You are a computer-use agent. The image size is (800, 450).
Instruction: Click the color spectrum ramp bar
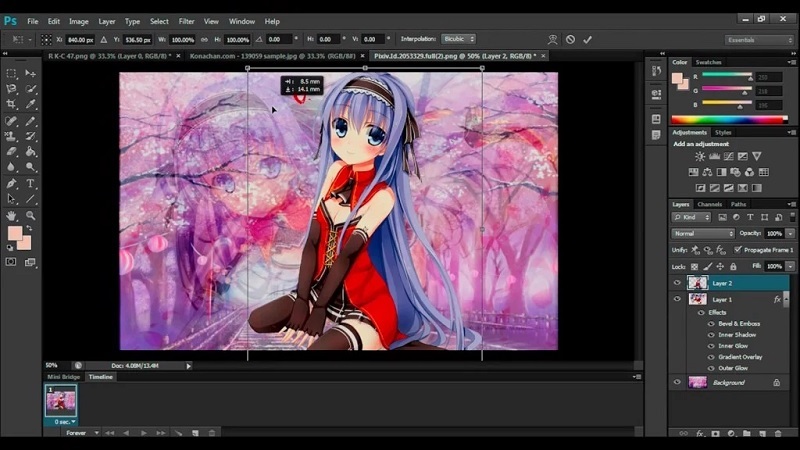click(730, 120)
